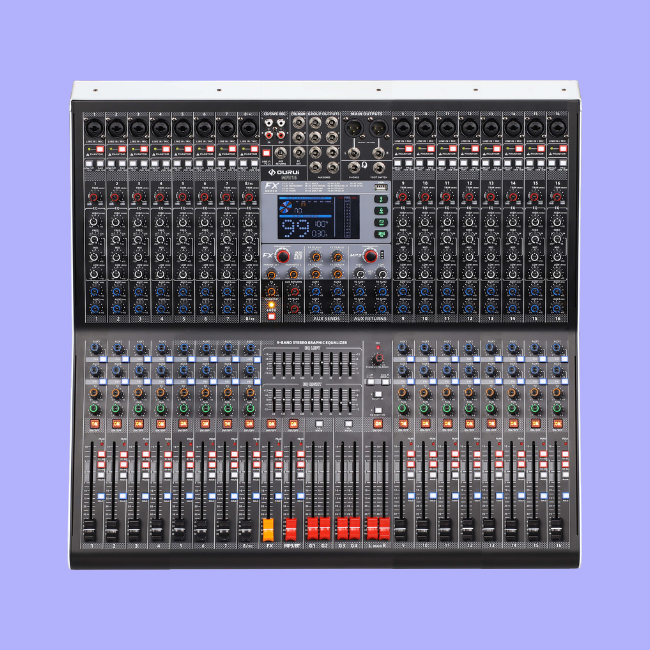Grab the channel 1 fader cap
This screenshot has width=650, height=650.
pyautogui.click(x=90, y=530)
